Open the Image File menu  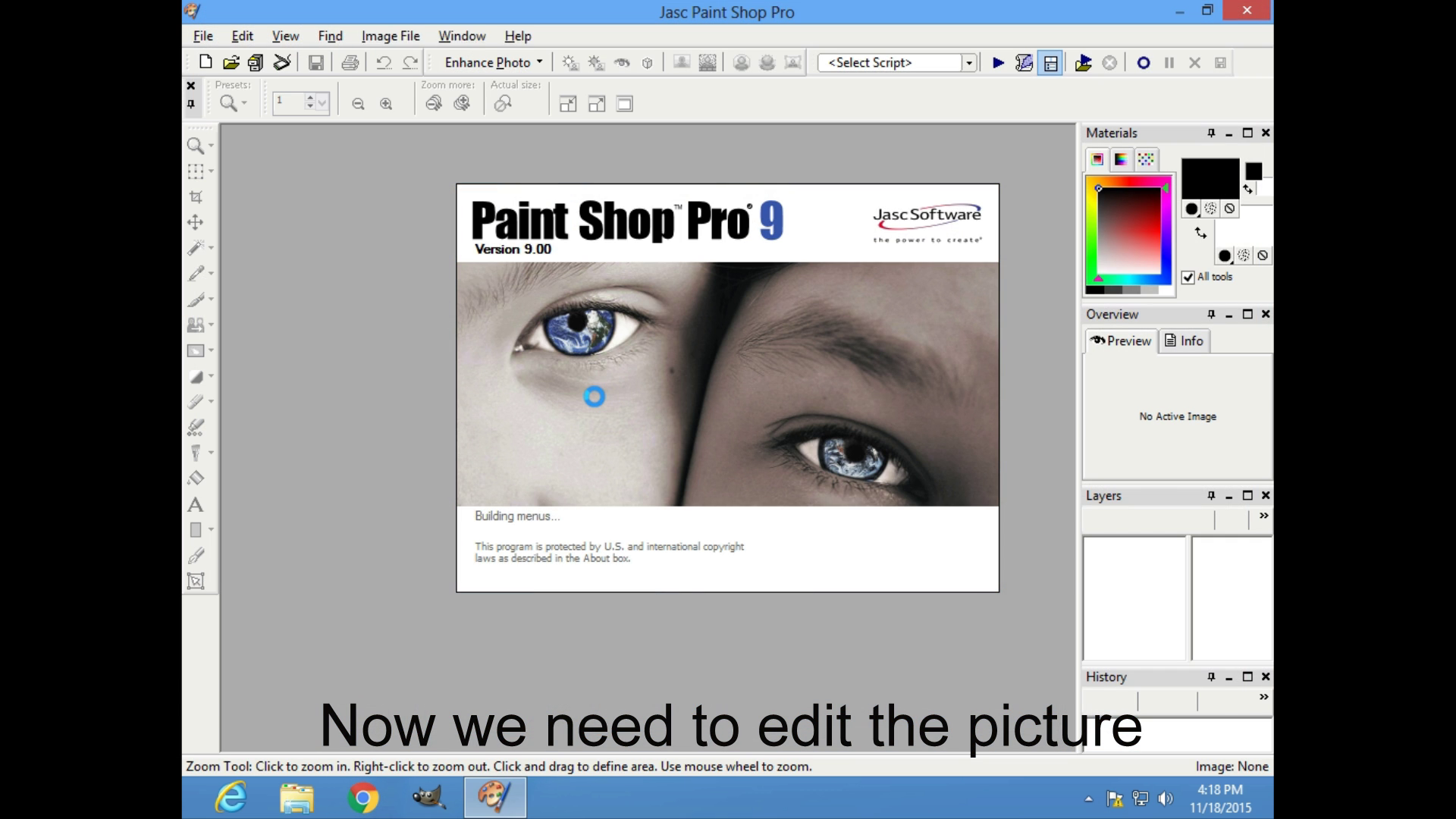[x=391, y=36]
